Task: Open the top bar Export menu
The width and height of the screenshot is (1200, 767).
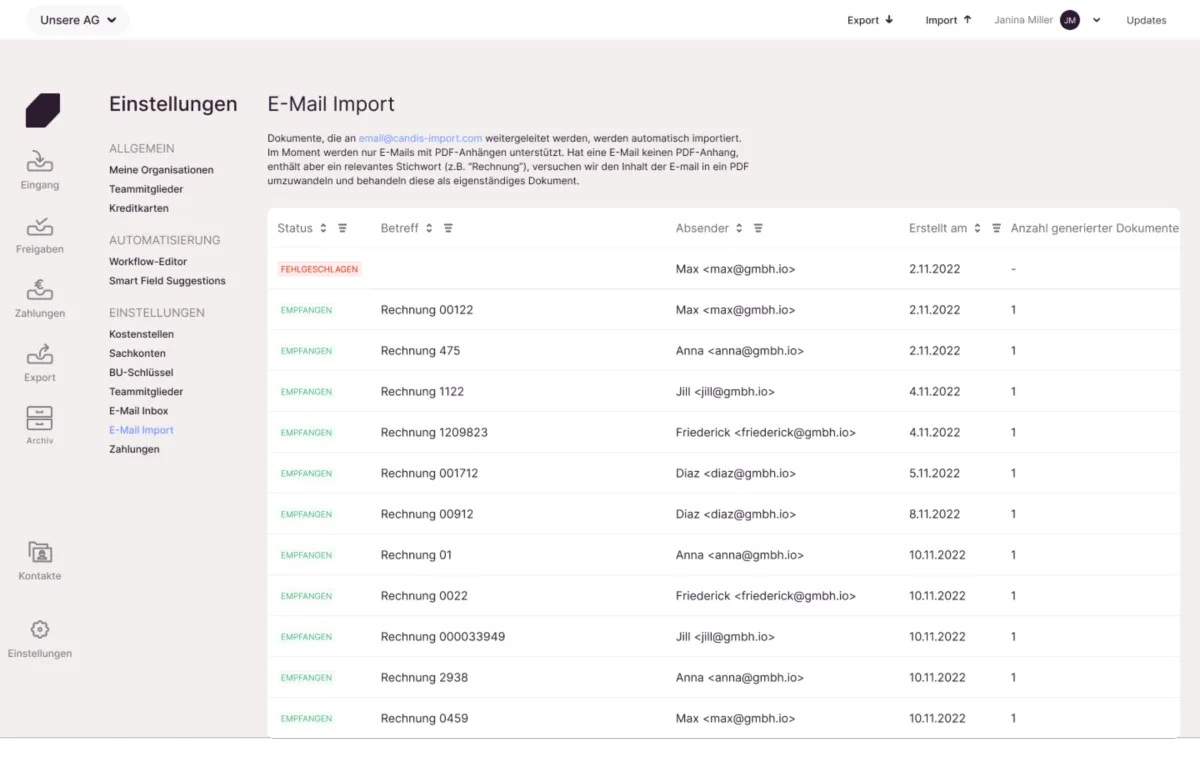Action: click(x=870, y=20)
